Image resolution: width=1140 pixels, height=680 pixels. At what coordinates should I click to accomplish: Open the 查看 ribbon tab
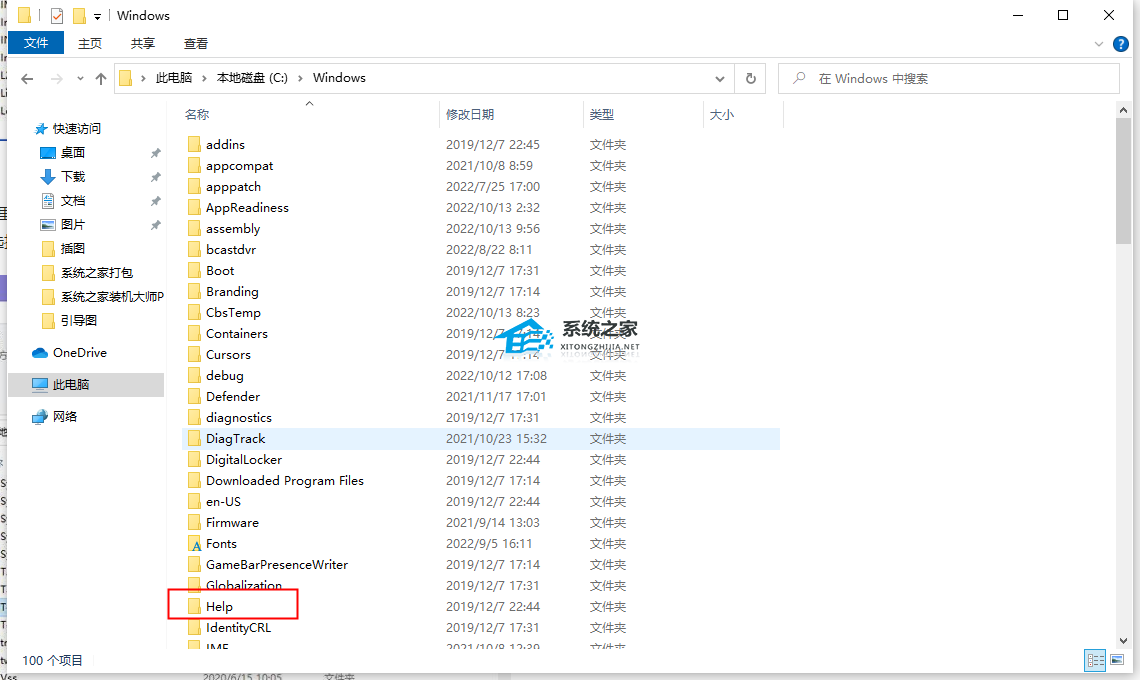[x=196, y=44]
